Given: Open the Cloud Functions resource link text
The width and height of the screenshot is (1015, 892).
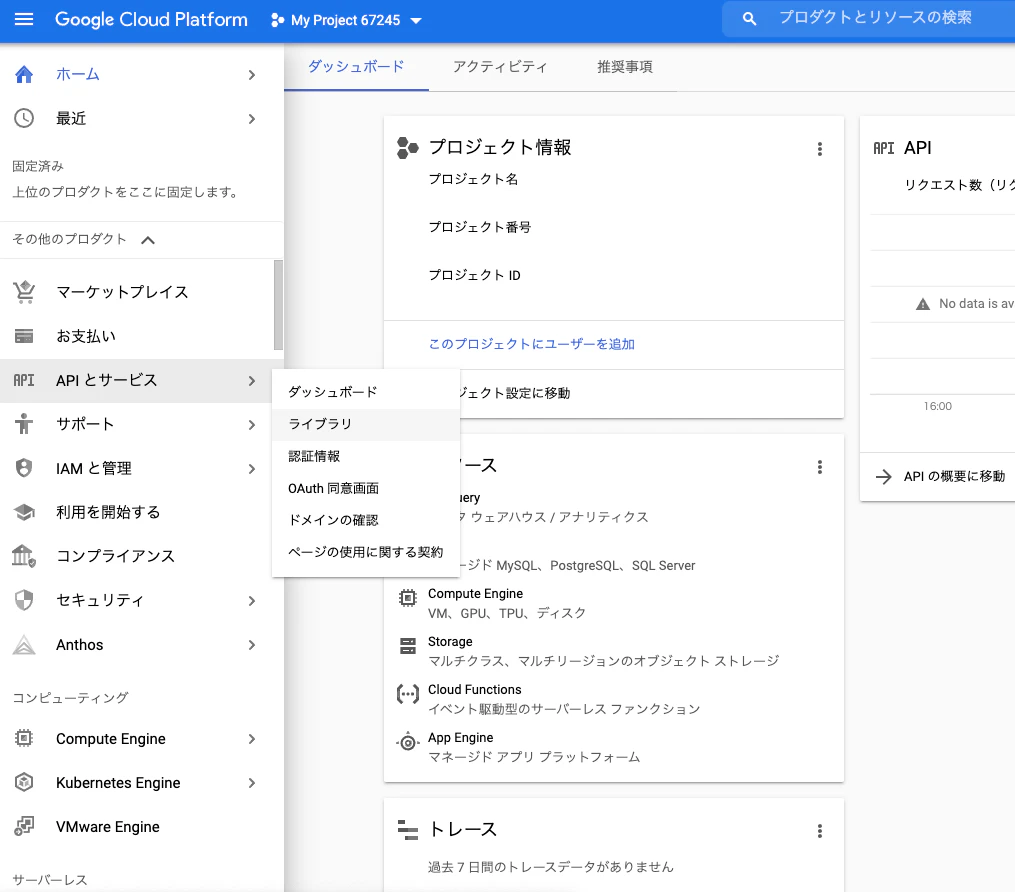Looking at the screenshot, I should (474, 689).
